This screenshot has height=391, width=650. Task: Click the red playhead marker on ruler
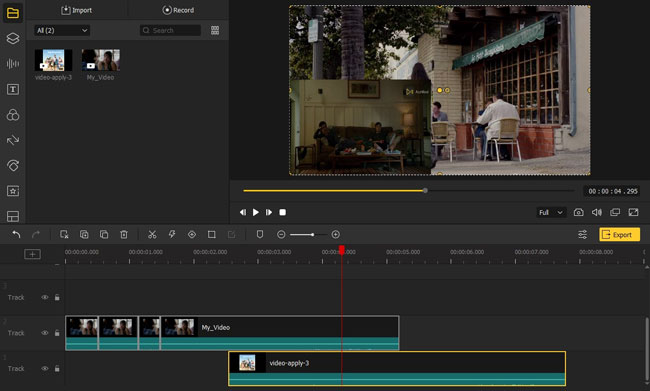[x=342, y=250]
